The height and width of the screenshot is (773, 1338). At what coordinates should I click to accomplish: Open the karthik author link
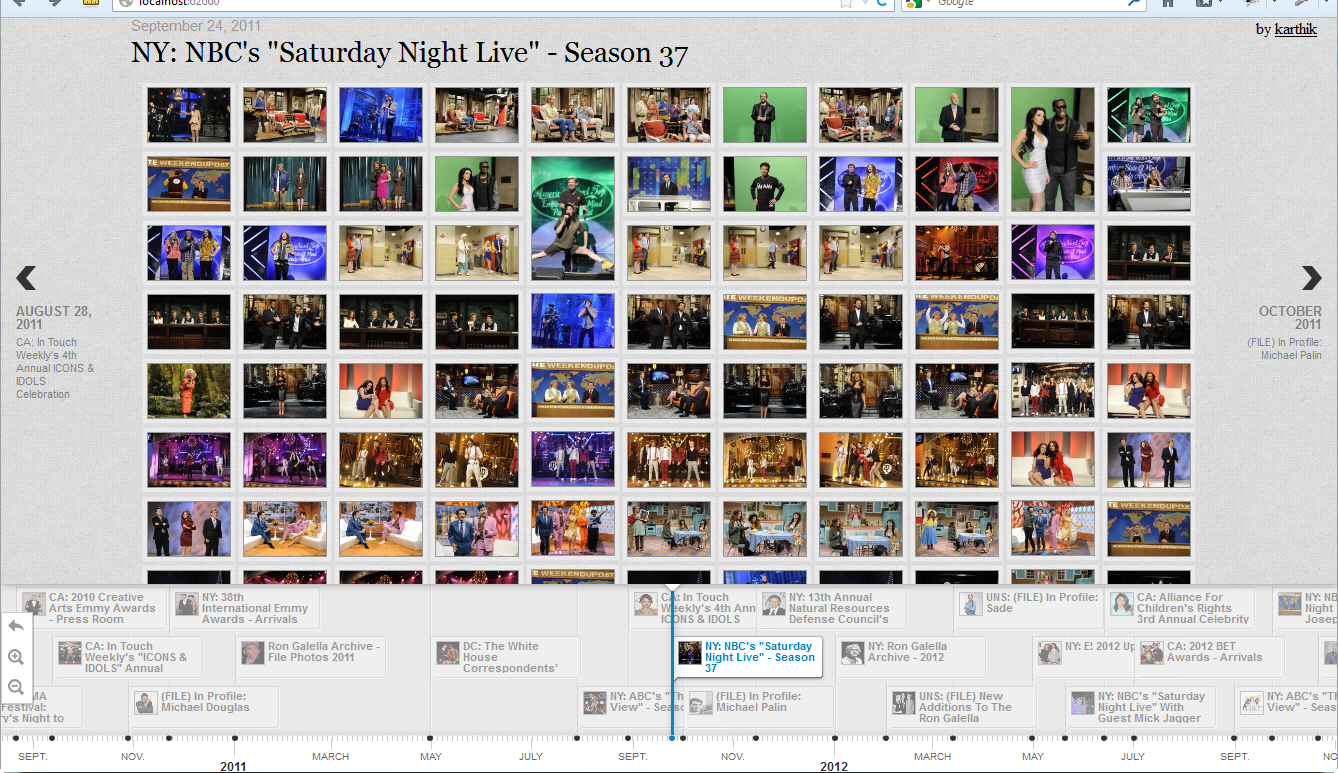coord(1296,29)
